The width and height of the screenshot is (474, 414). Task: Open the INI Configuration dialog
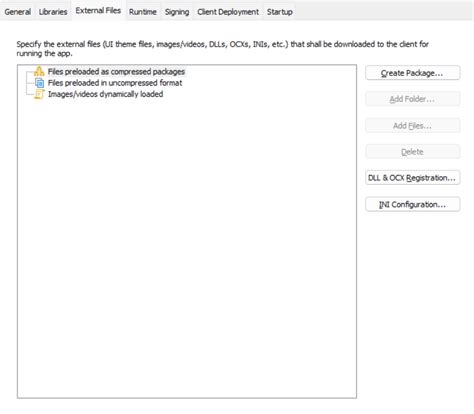pos(413,204)
